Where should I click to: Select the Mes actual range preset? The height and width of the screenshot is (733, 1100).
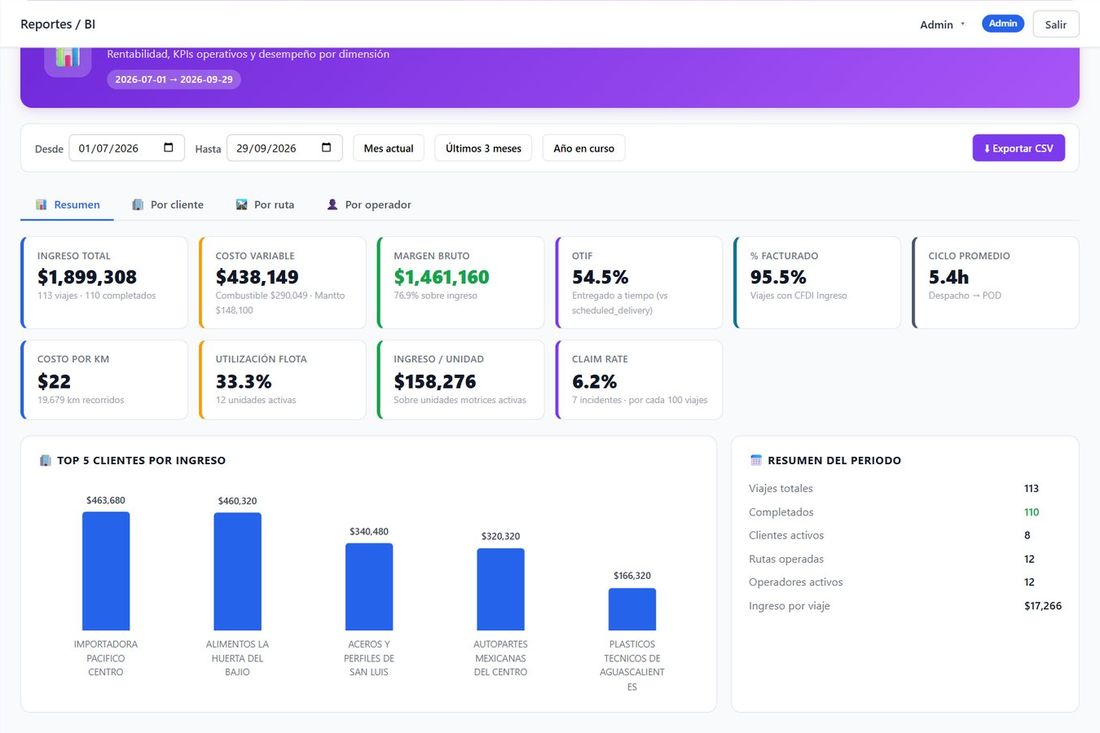389,148
